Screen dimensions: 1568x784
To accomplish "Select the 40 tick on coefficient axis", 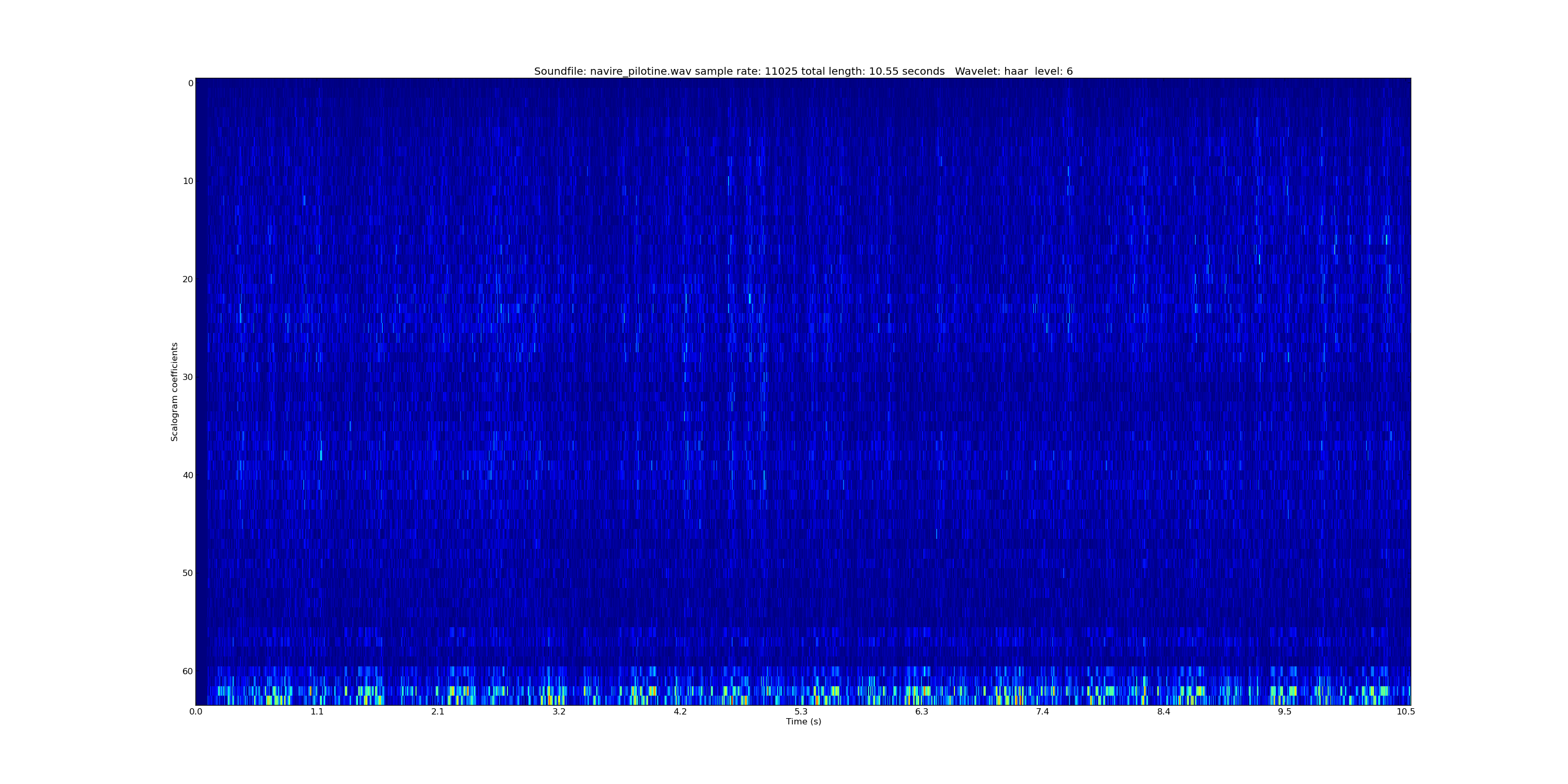I will 188,476.
